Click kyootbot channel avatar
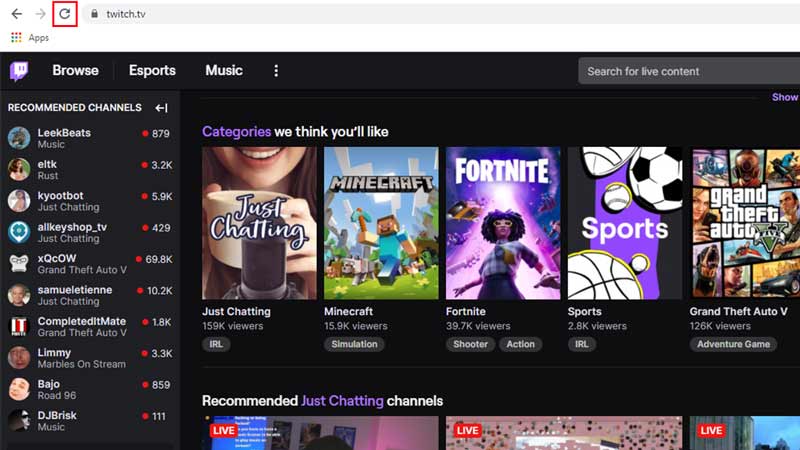800x450 pixels. (x=19, y=201)
